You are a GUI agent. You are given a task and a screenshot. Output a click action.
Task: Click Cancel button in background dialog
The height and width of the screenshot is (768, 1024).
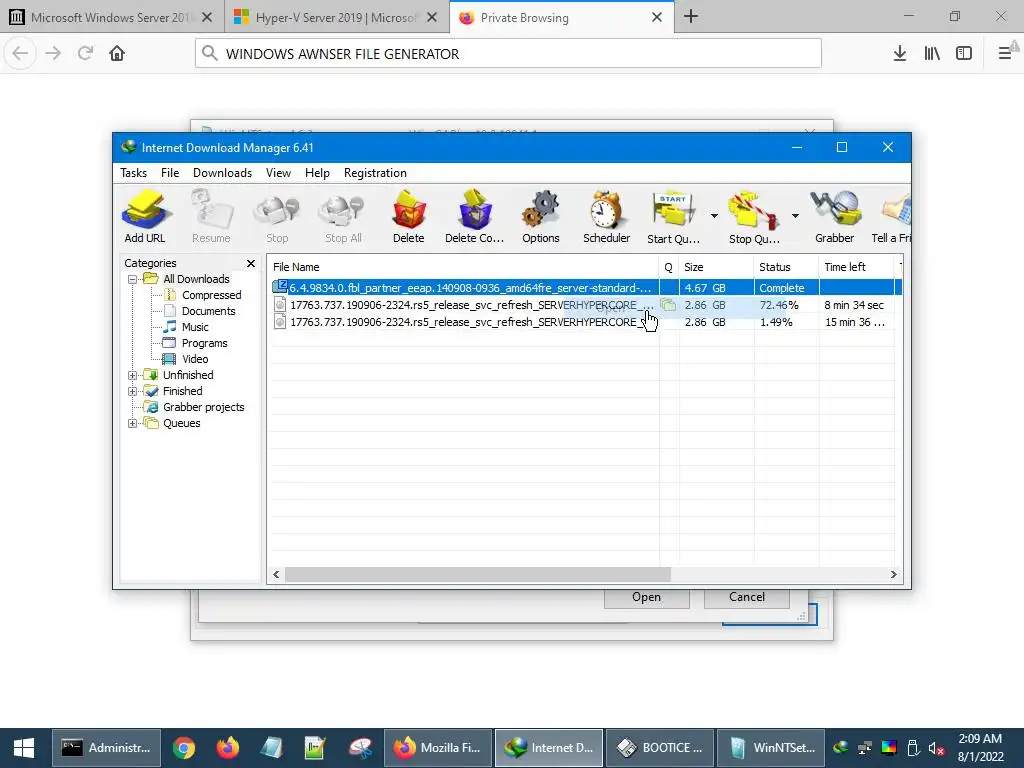coord(746,598)
